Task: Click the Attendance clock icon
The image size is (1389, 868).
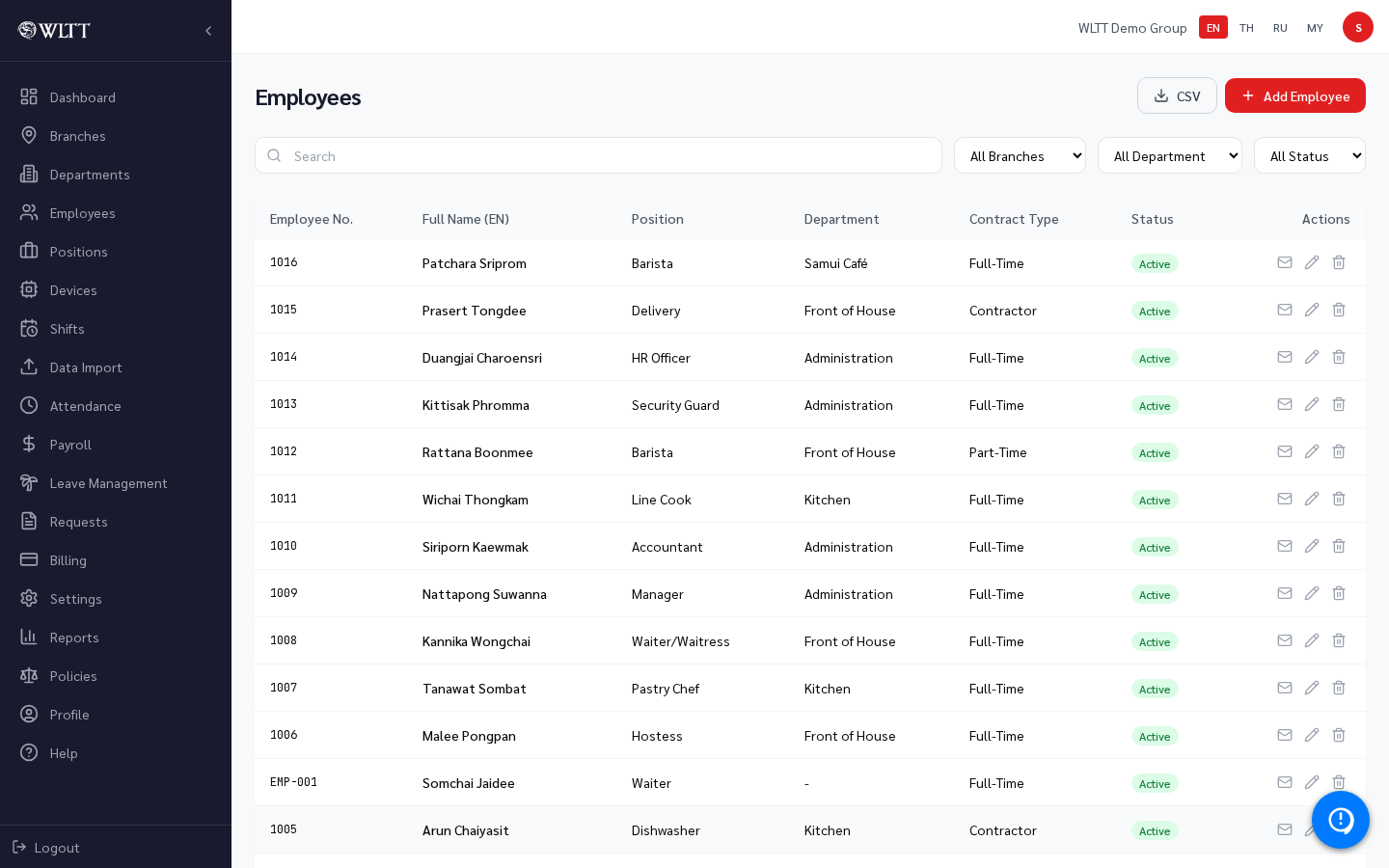Action: (x=29, y=405)
